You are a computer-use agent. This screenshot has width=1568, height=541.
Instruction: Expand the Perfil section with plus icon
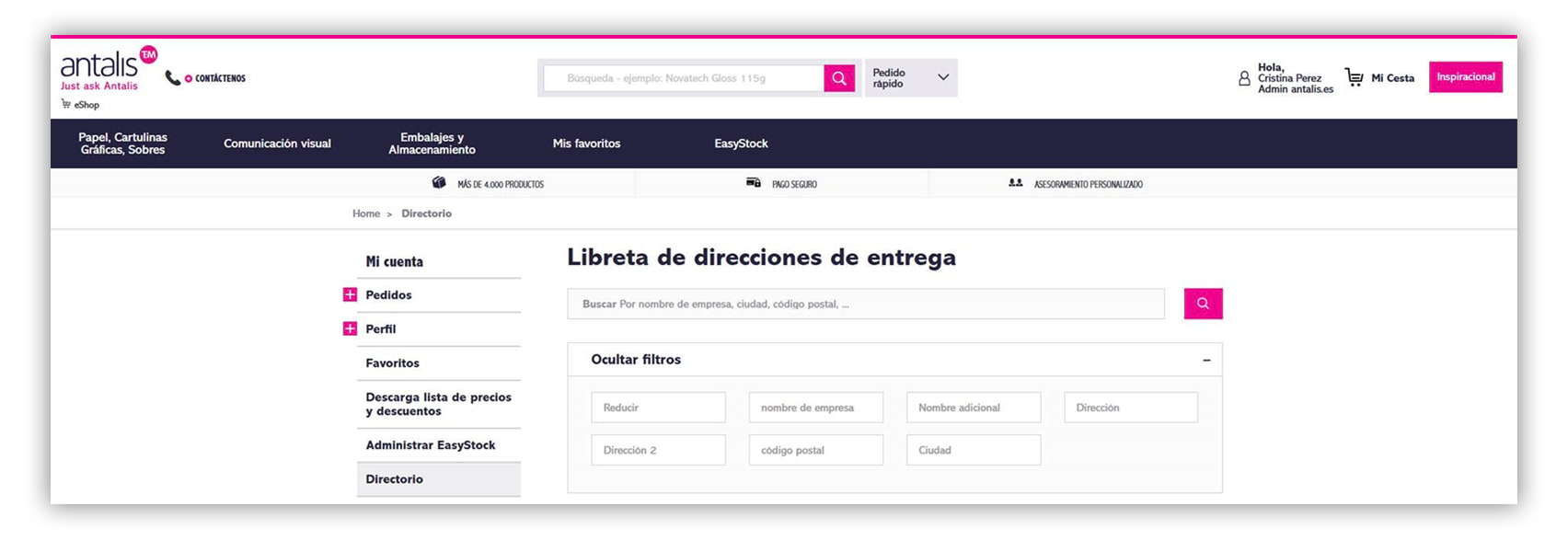pyautogui.click(x=350, y=329)
